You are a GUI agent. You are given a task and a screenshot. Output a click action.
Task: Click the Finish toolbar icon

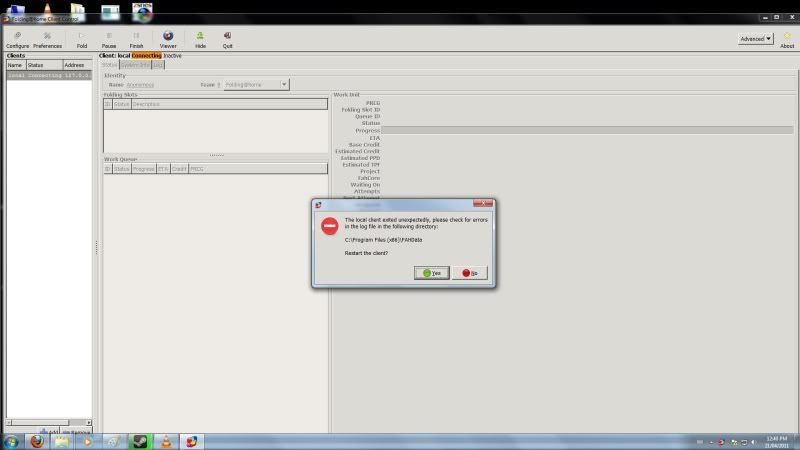click(136, 39)
